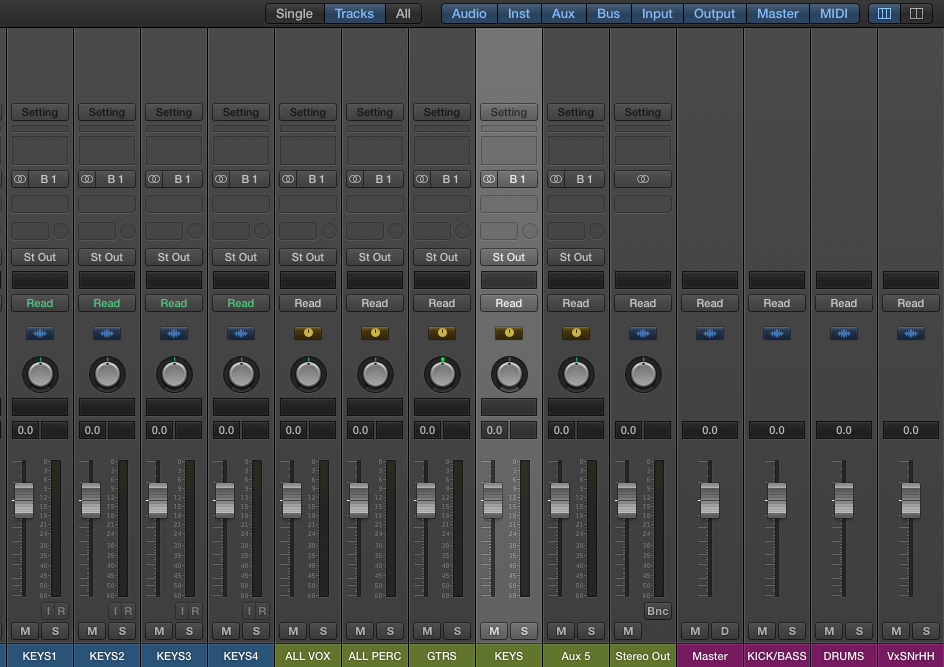
Task: Open Setting menu on KEYS1 strip
Action: click(x=40, y=112)
